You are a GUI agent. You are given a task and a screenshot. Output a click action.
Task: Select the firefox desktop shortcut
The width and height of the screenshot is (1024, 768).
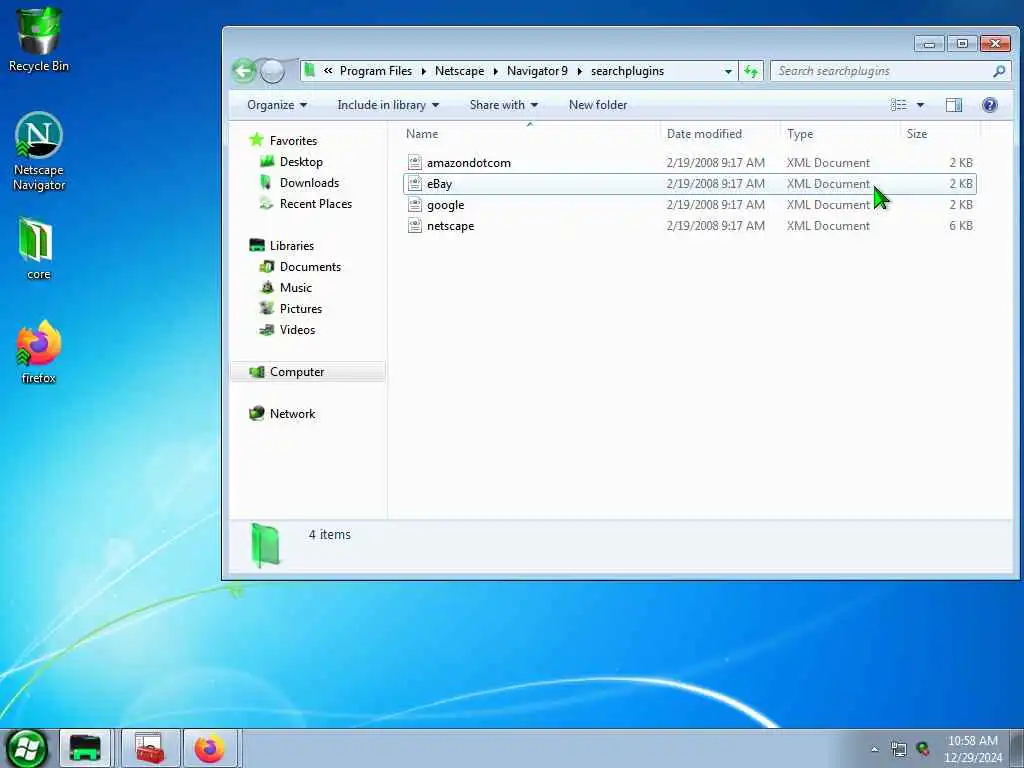click(x=39, y=351)
